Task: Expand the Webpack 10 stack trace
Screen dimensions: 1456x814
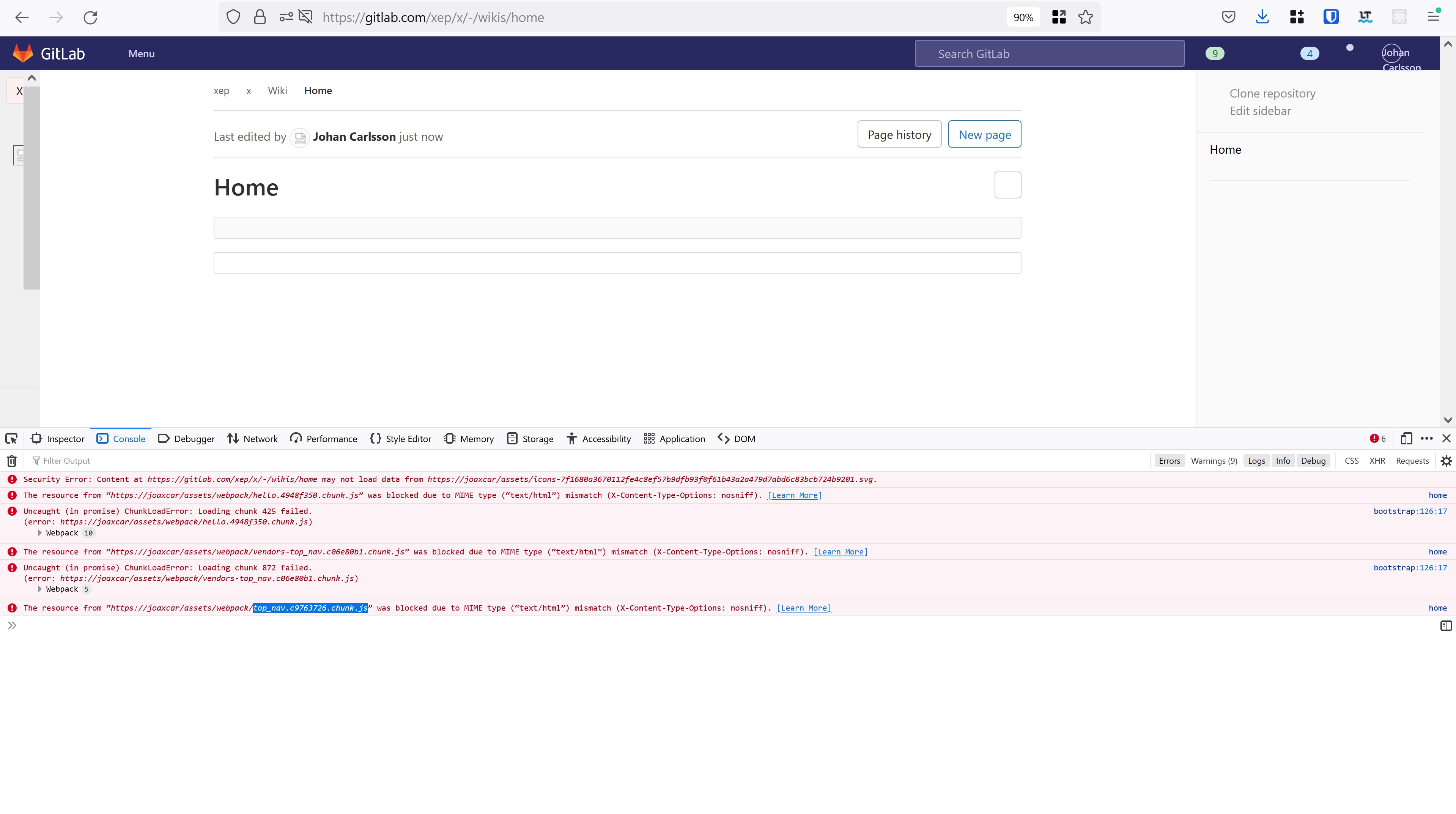Action: [x=39, y=533]
